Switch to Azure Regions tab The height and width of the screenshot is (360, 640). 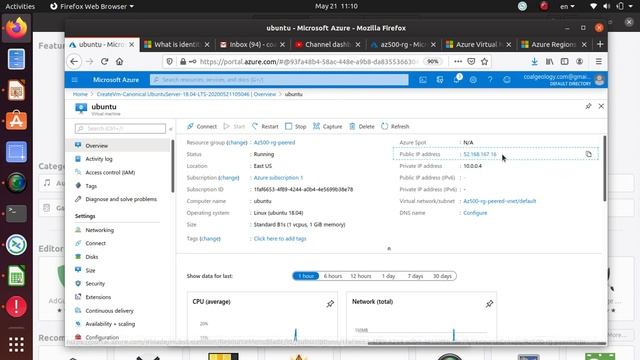point(553,44)
